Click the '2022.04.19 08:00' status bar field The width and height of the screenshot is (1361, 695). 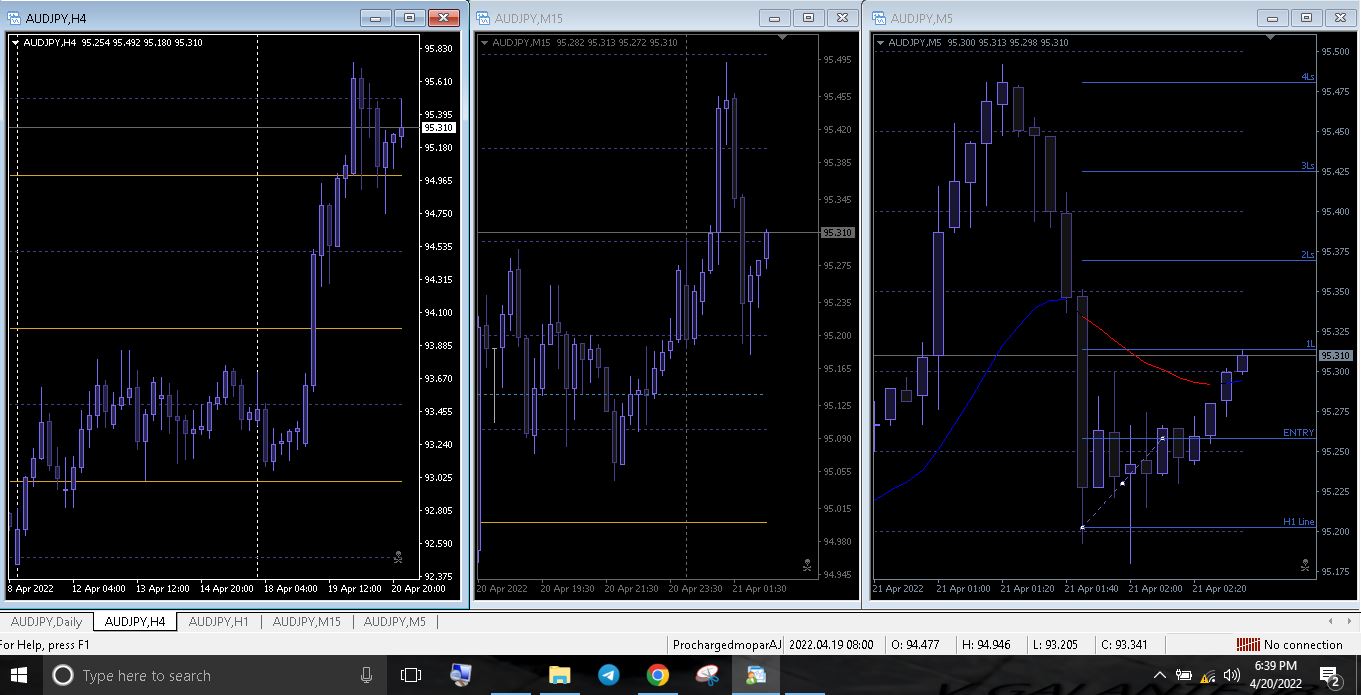831,645
